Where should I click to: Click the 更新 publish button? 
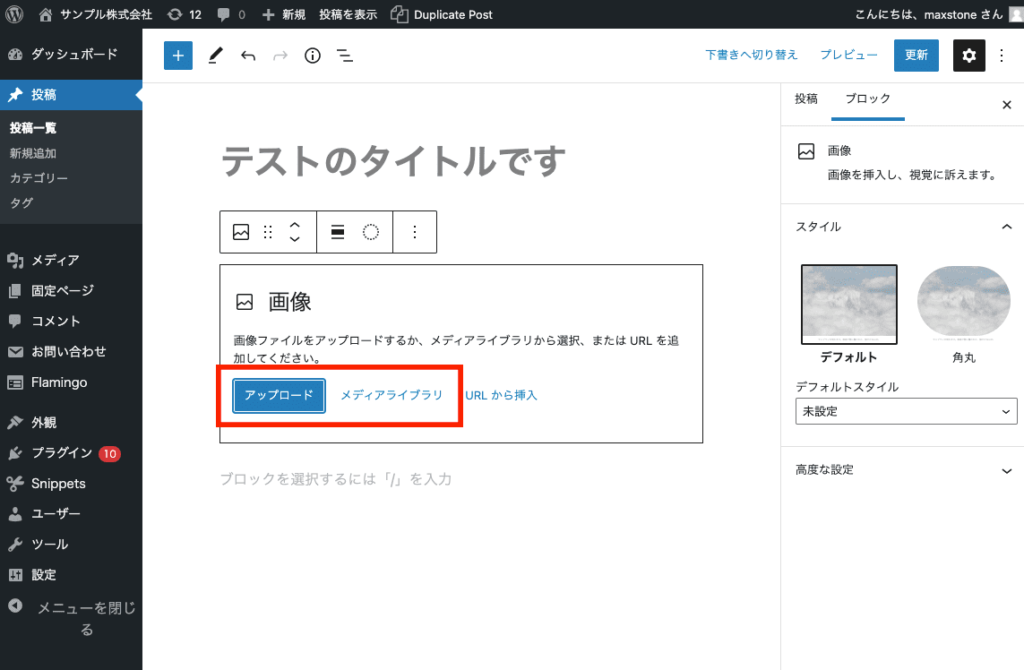pos(915,55)
